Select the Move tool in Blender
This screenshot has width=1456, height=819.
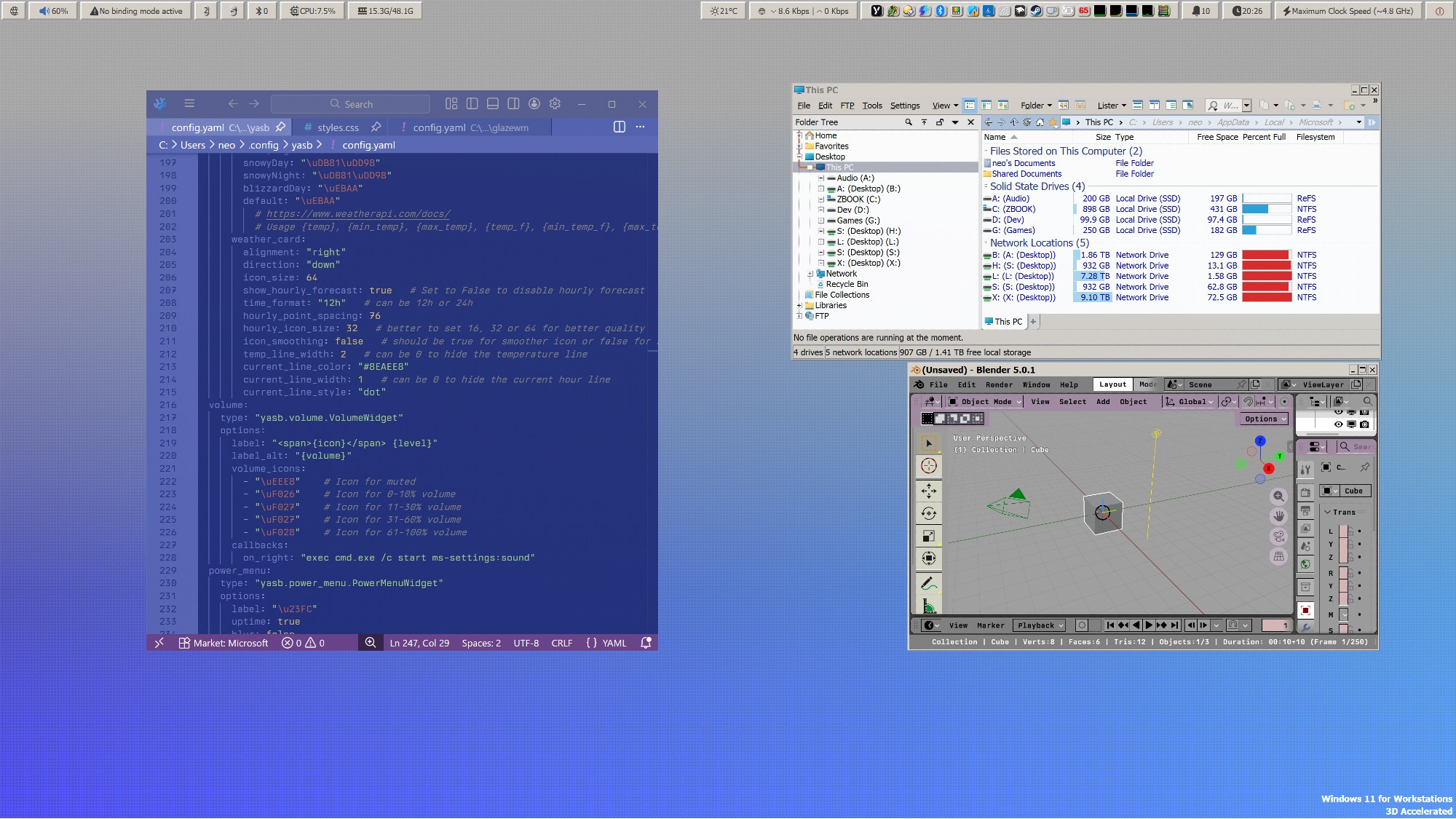click(929, 491)
